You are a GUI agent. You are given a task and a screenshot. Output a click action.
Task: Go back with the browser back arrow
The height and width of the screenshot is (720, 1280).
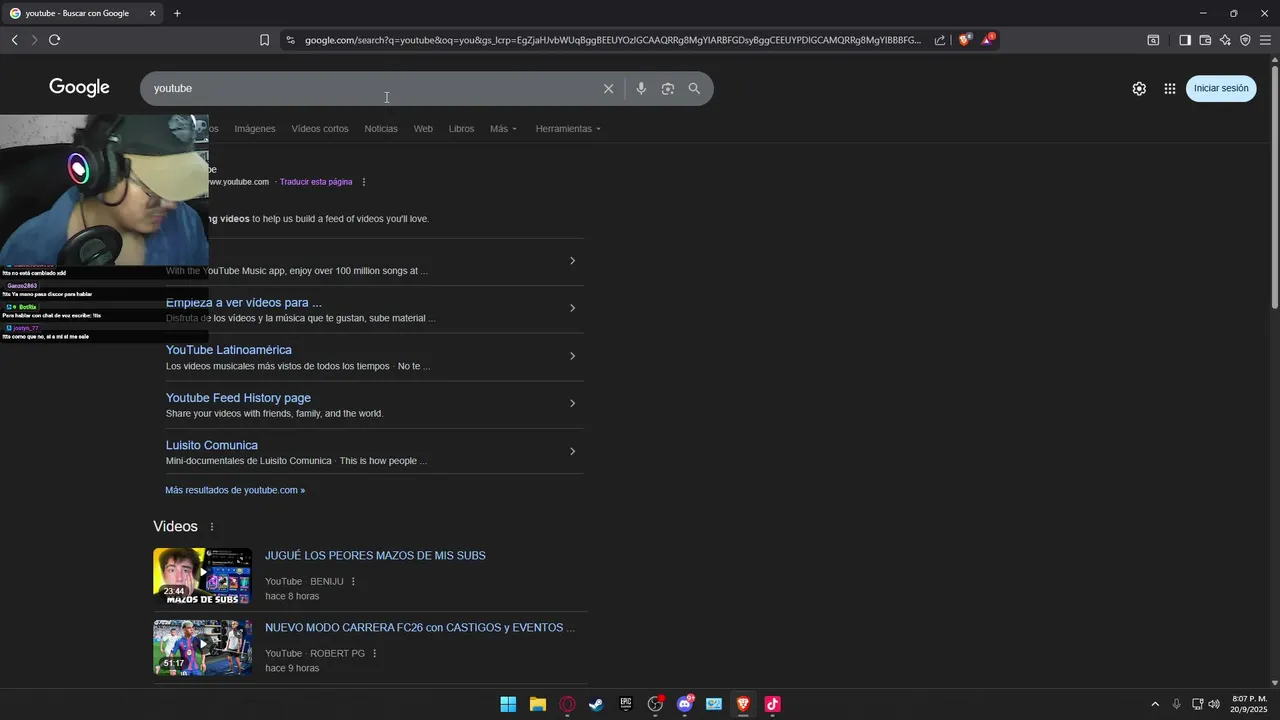click(14, 40)
